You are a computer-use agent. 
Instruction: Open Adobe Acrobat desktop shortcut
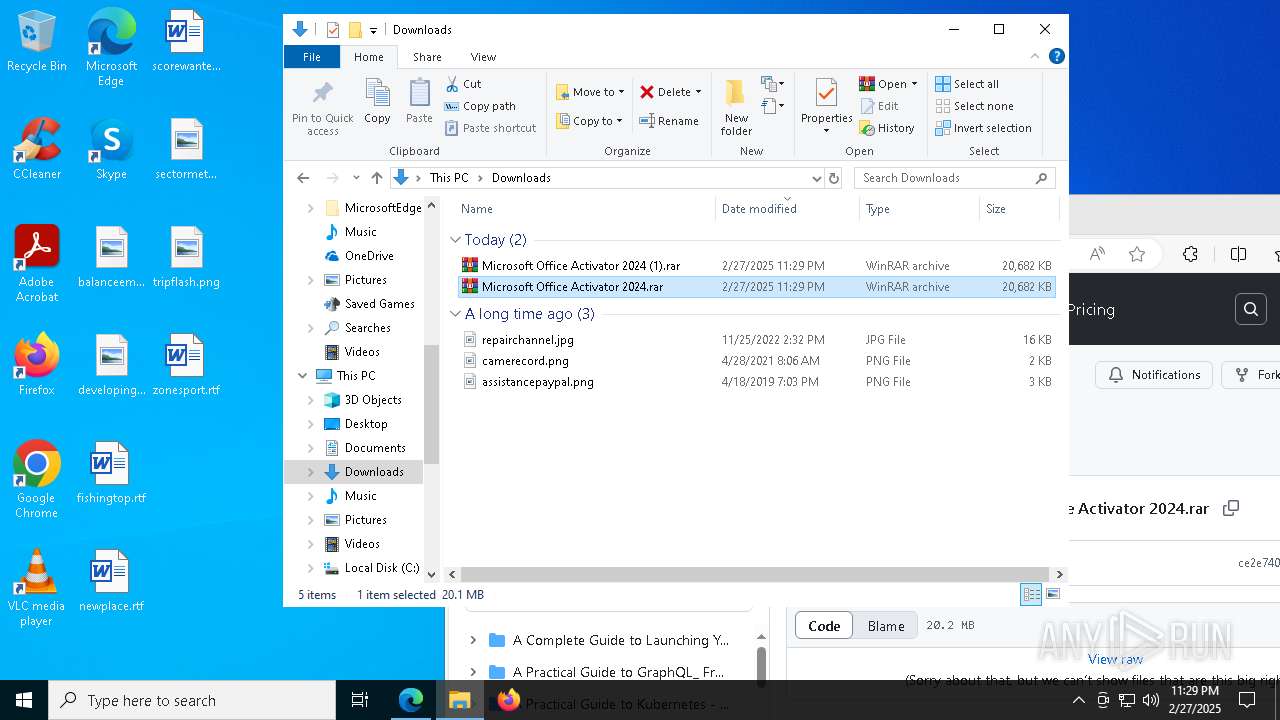37,264
